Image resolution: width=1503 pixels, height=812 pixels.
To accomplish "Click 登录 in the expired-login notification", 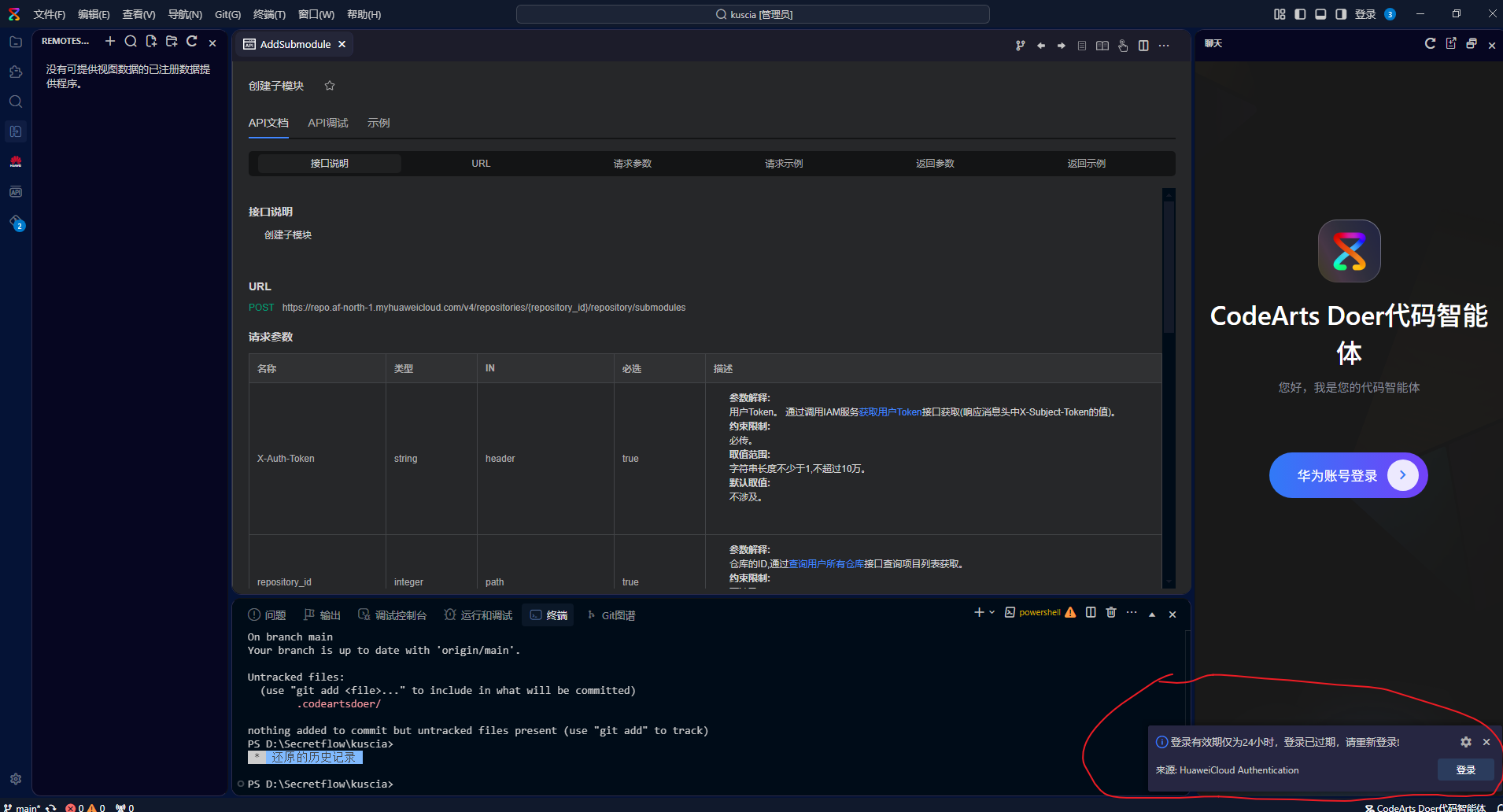I will (x=1465, y=770).
